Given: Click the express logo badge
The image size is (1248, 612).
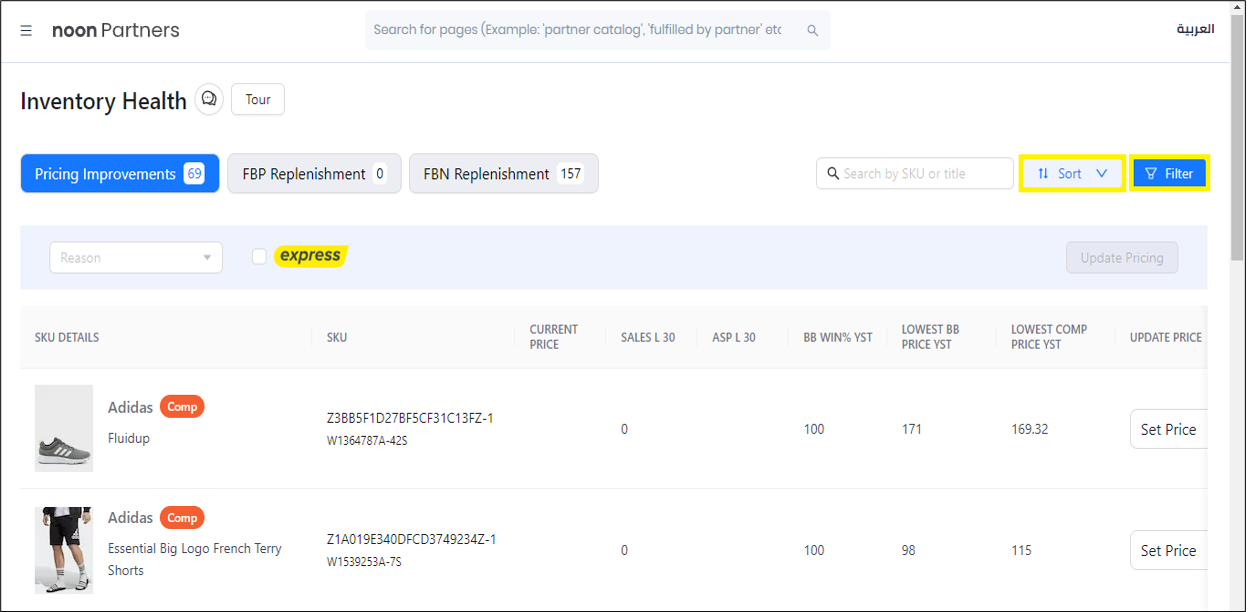Looking at the screenshot, I should coord(310,256).
